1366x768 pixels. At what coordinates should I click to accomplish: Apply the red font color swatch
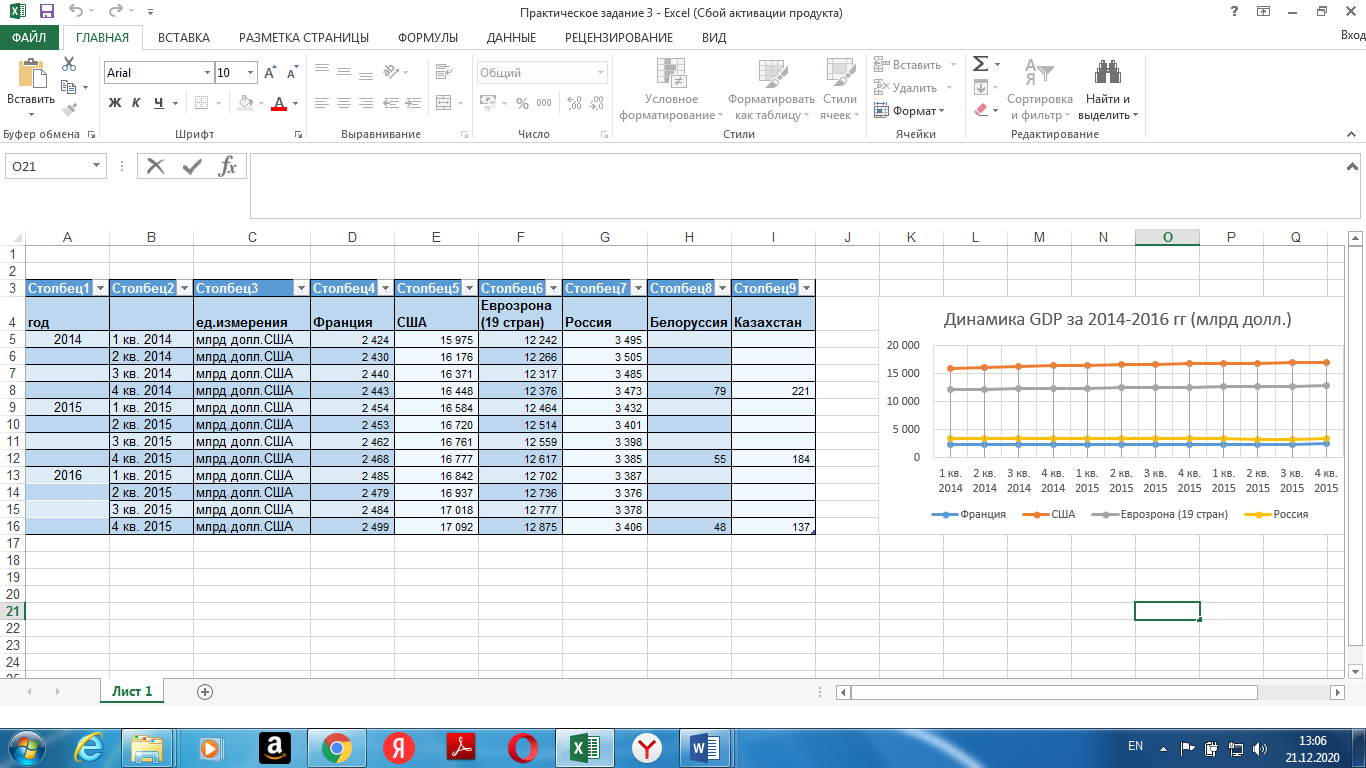click(x=279, y=103)
